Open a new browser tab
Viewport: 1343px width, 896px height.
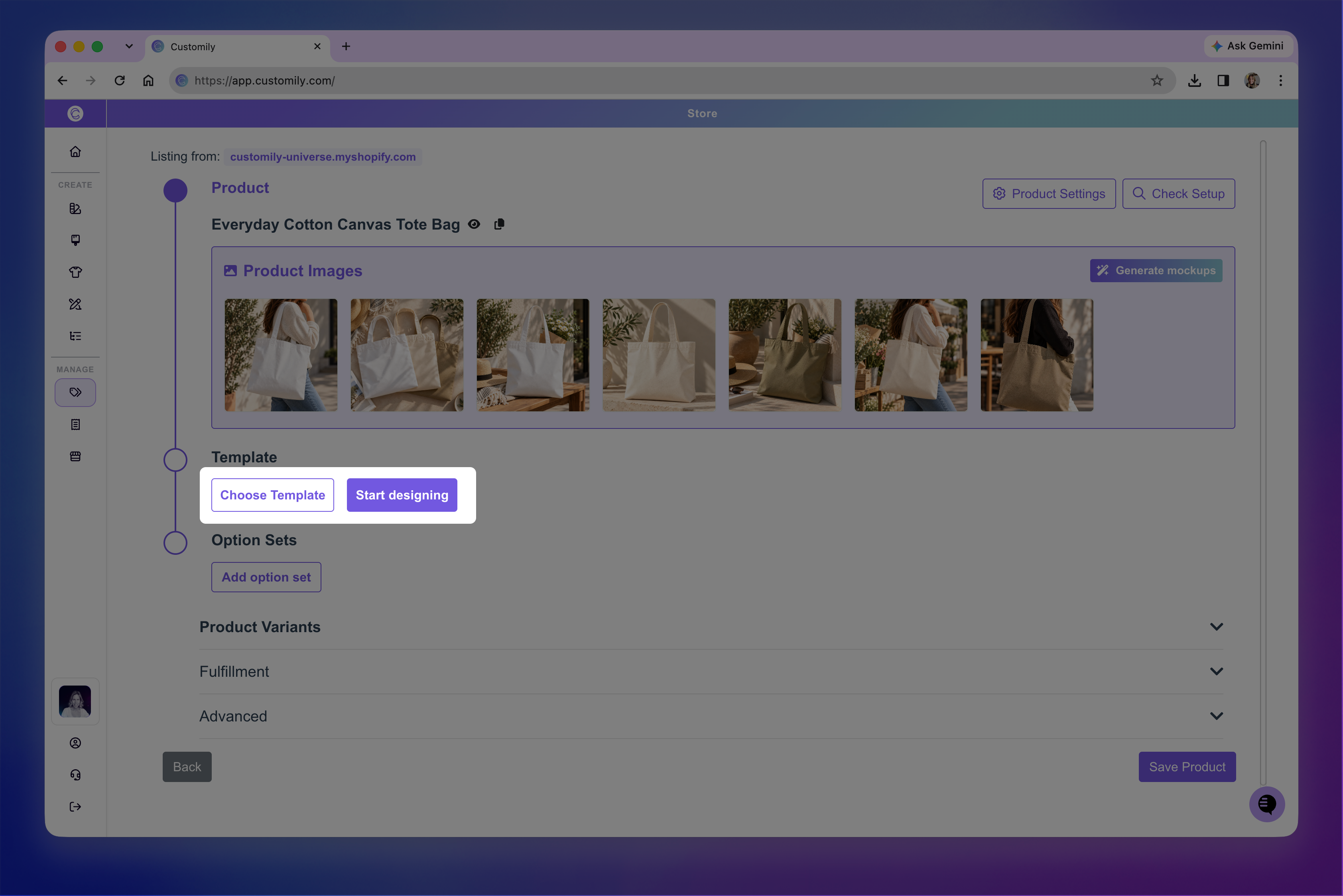(x=346, y=46)
